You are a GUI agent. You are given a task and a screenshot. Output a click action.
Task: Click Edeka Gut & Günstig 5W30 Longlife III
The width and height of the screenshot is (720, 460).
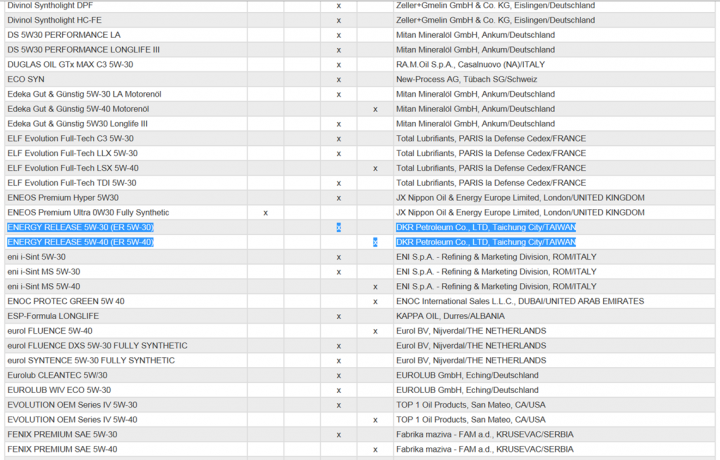[78, 123]
